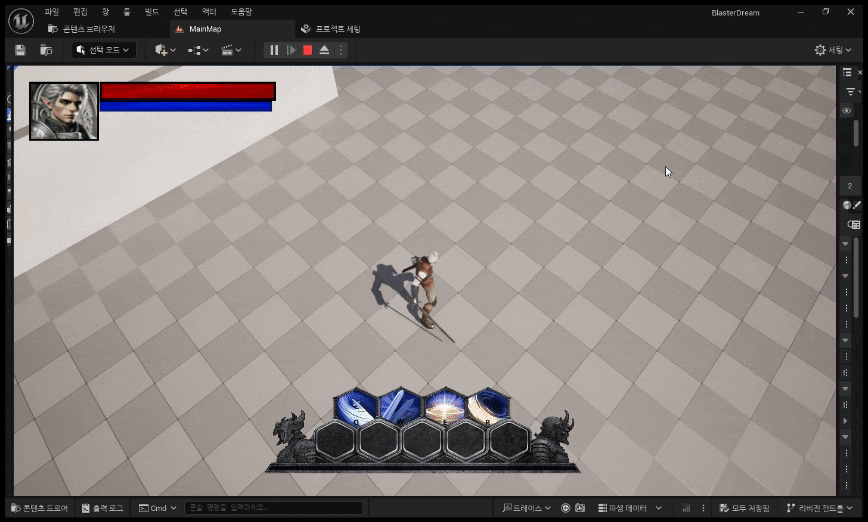The image size is (868, 522).
Task: Advance one frame with the frame-skip button
Action: click(291, 50)
